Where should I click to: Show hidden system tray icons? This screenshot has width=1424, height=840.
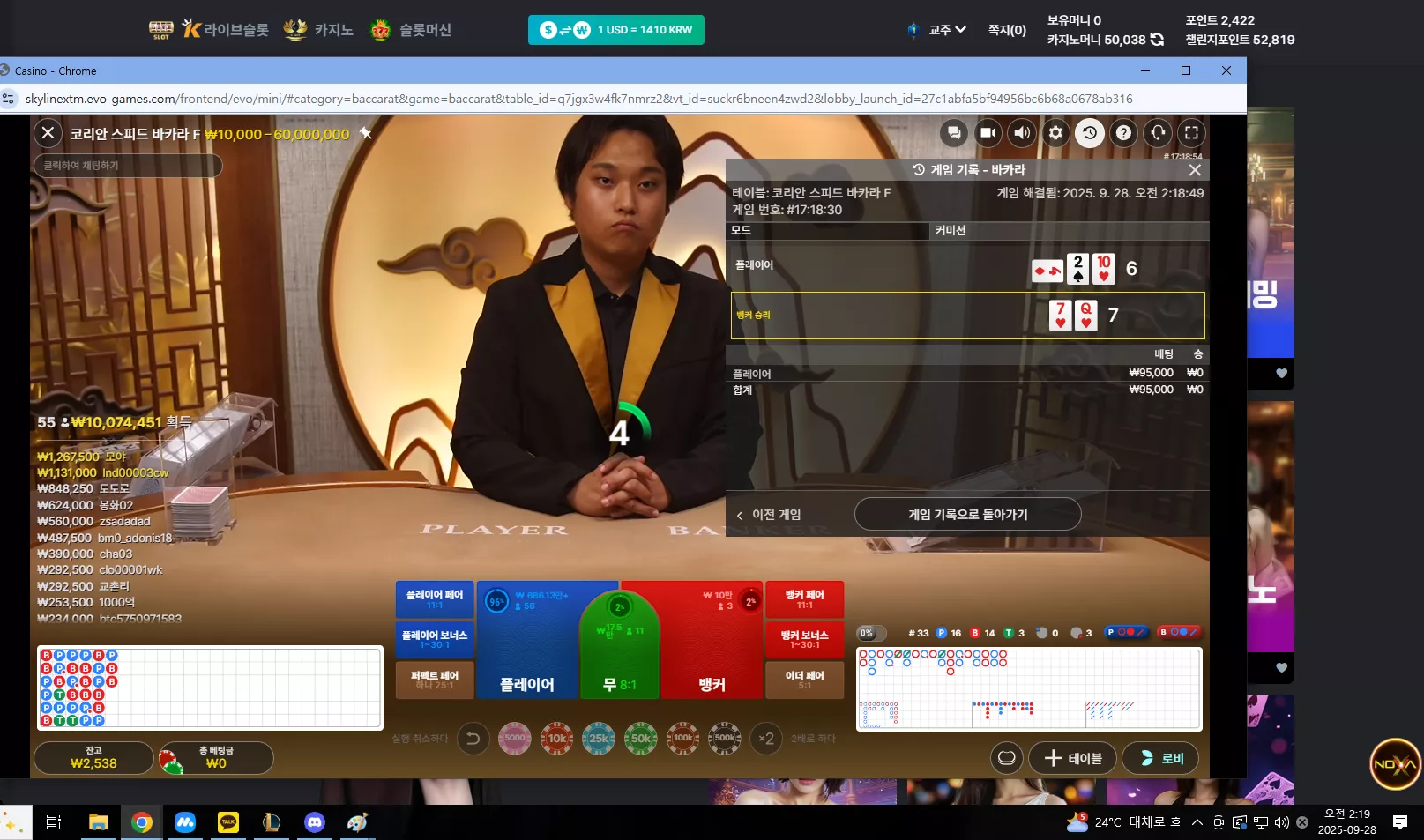(x=1197, y=822)
